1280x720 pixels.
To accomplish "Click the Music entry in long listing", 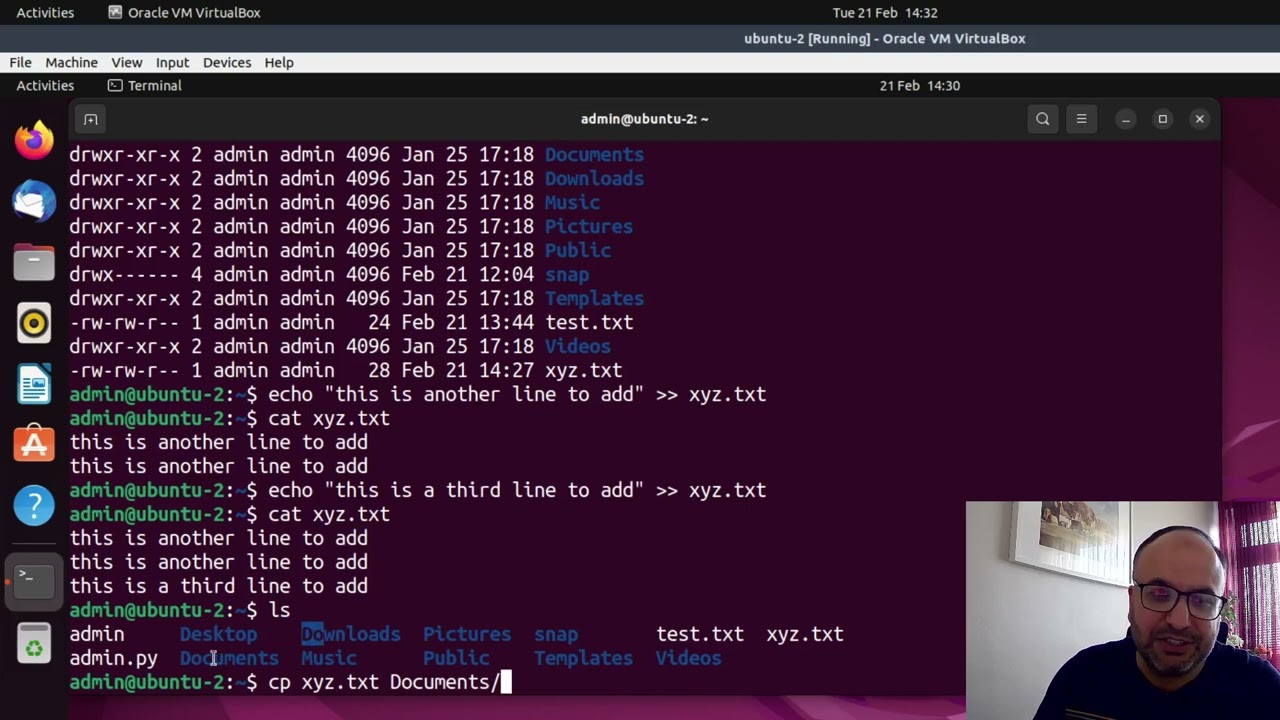I will point(572,203).
